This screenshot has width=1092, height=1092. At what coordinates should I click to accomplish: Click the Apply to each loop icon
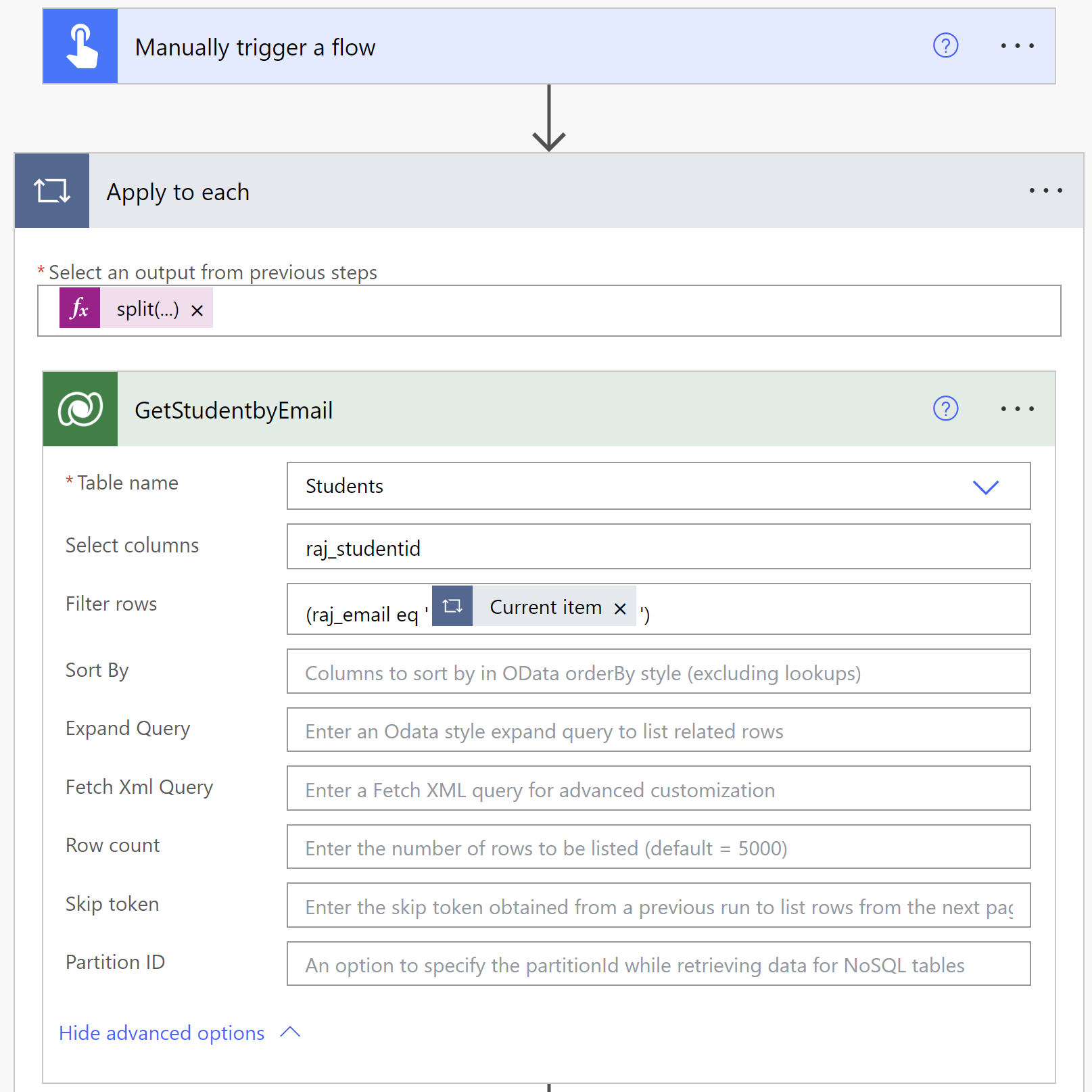click(x=52, y=191)
